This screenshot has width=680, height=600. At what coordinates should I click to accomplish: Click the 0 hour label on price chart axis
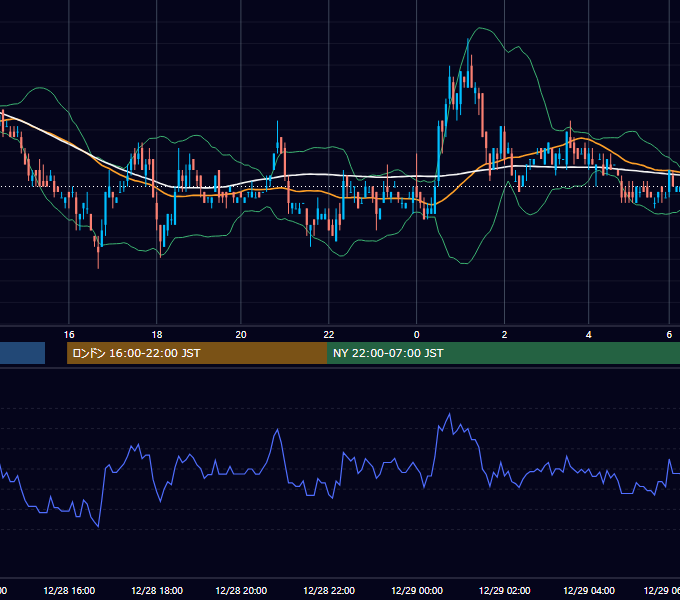416,335
